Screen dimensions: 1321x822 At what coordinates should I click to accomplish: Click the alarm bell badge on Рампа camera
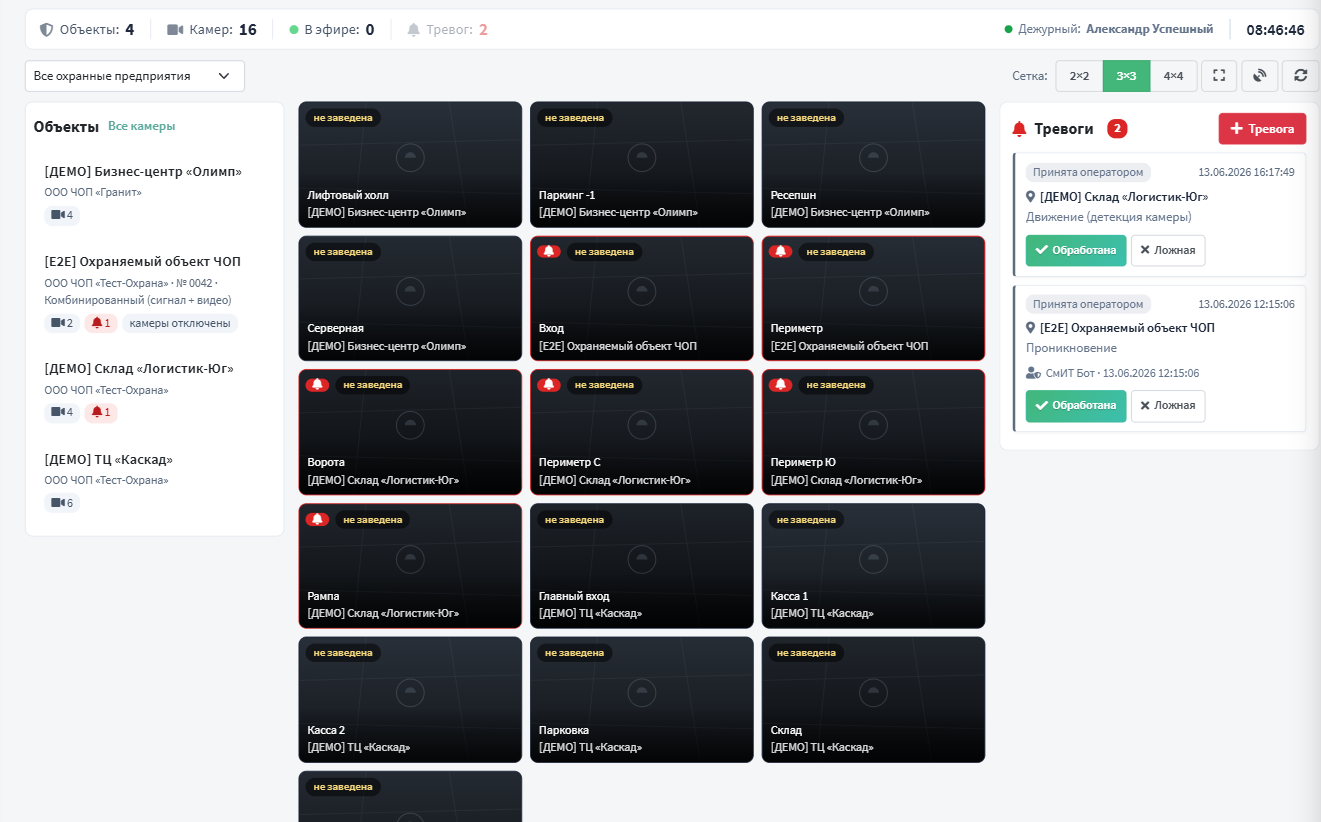[317, 519]
